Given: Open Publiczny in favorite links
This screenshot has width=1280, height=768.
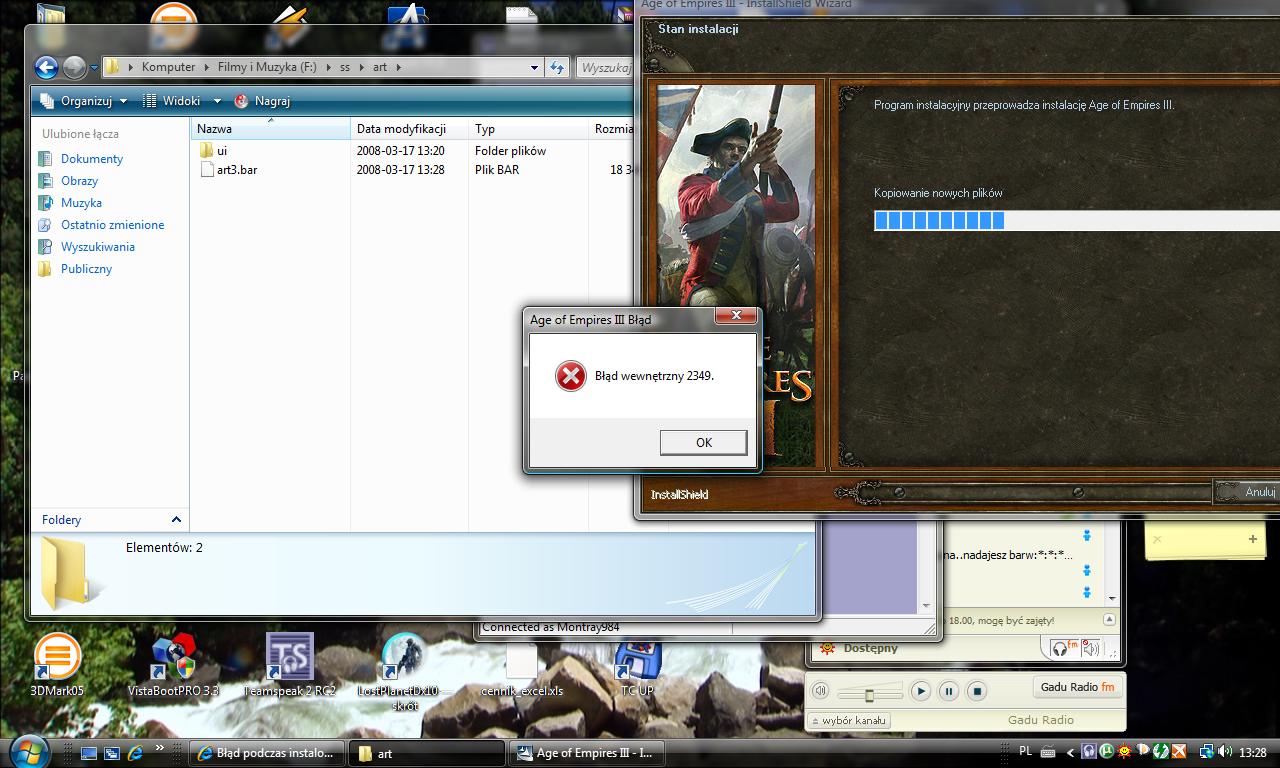Looking at the screenshot, I should (x=86, y=269).
